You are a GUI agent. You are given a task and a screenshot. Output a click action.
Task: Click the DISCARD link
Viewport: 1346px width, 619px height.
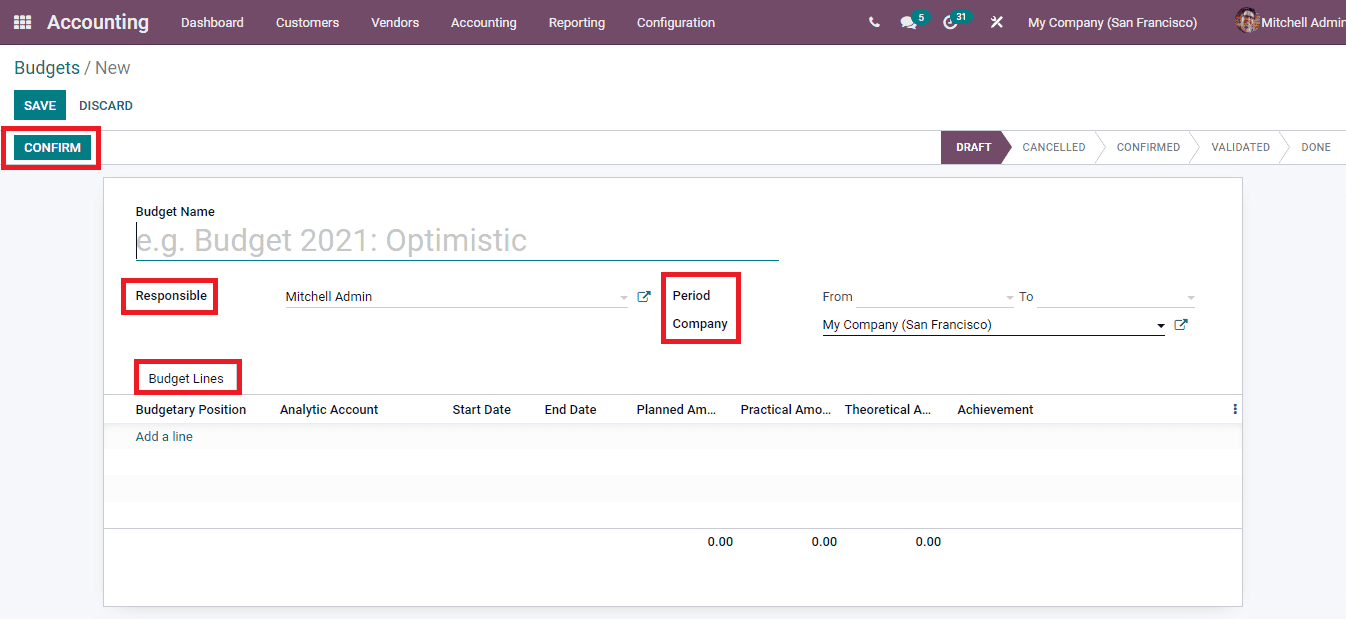105,105
